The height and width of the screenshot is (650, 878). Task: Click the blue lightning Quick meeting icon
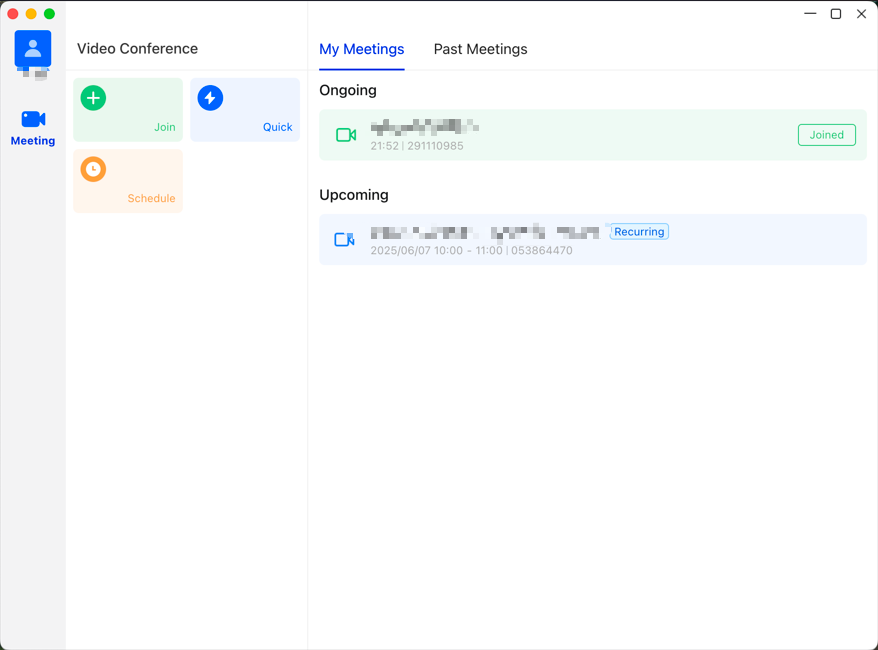210,98
